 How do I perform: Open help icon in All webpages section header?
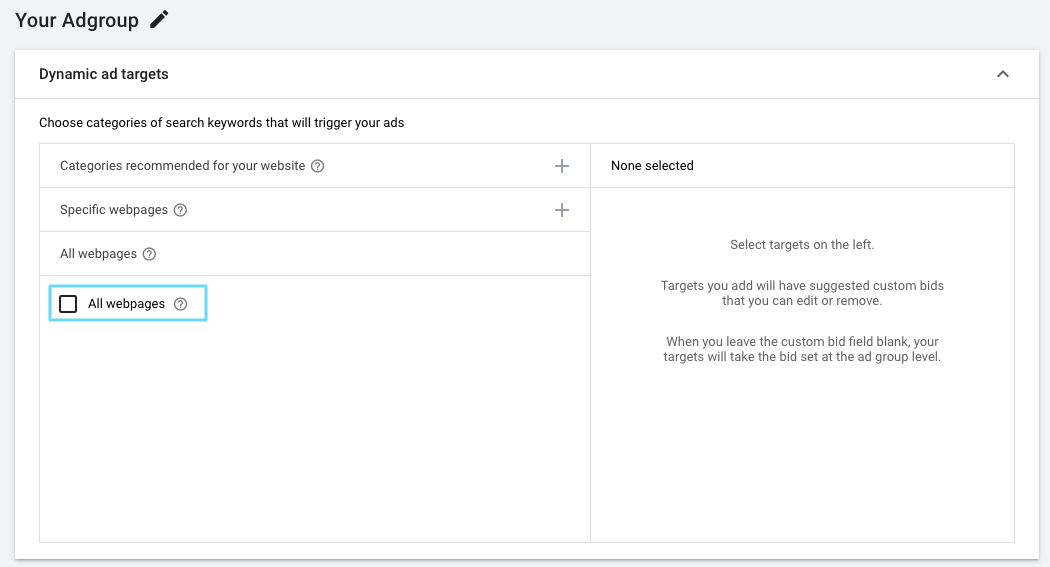point(149,254)
